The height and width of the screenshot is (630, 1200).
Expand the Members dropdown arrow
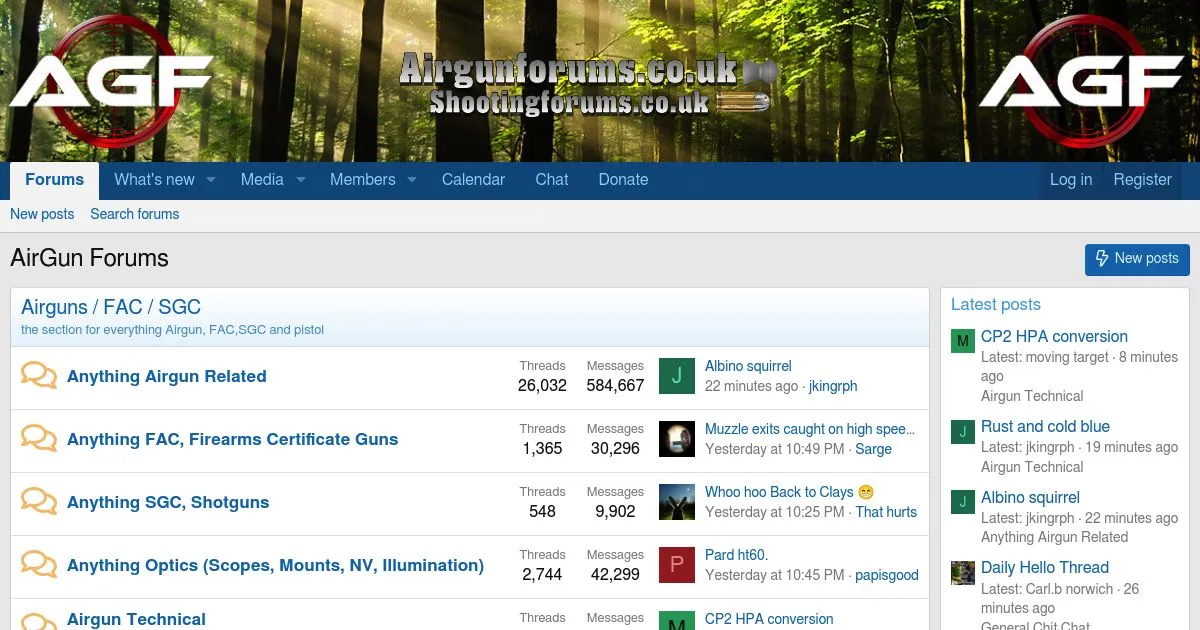pyautogui.click(x=412, y=180)
